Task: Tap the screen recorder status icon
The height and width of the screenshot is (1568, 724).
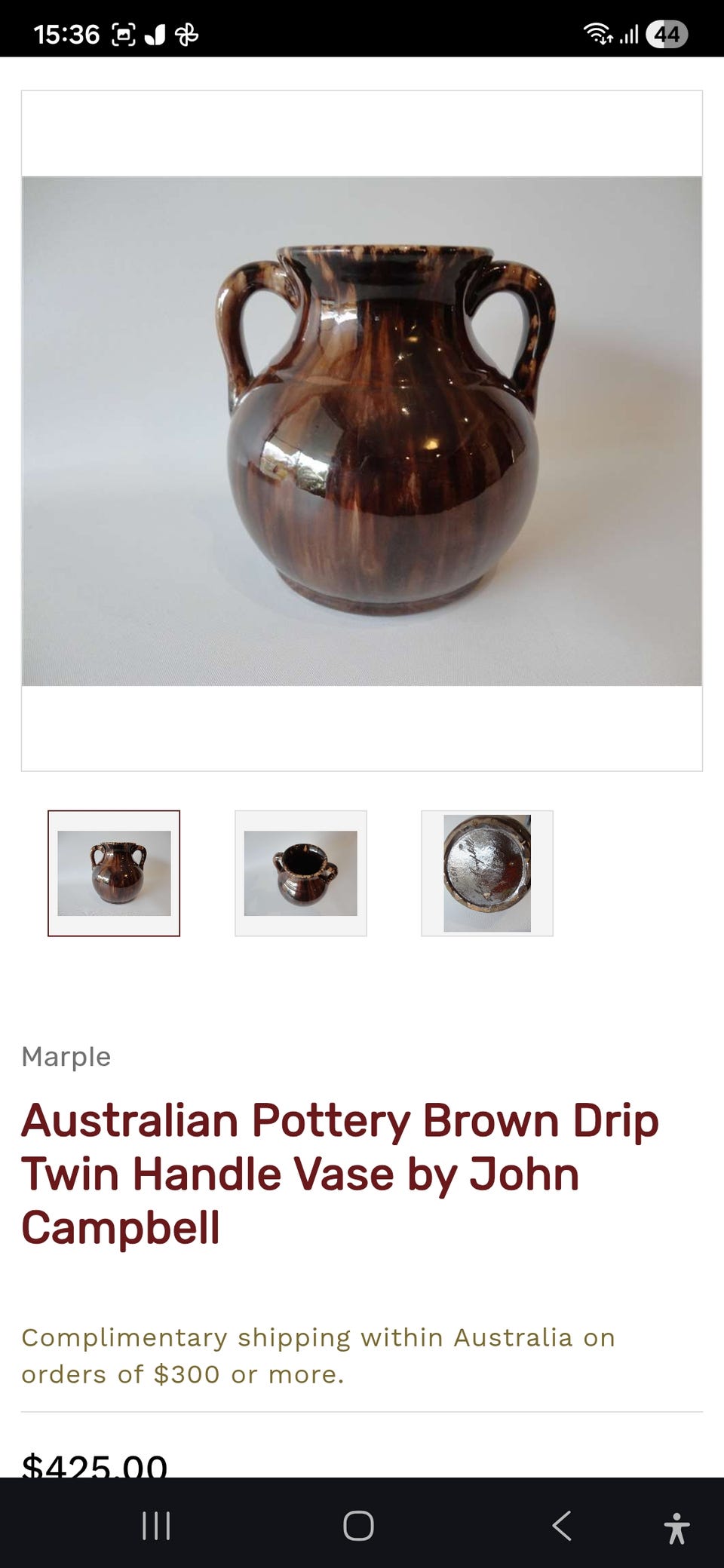Action: pyautogui.click(x=124, y=34)
